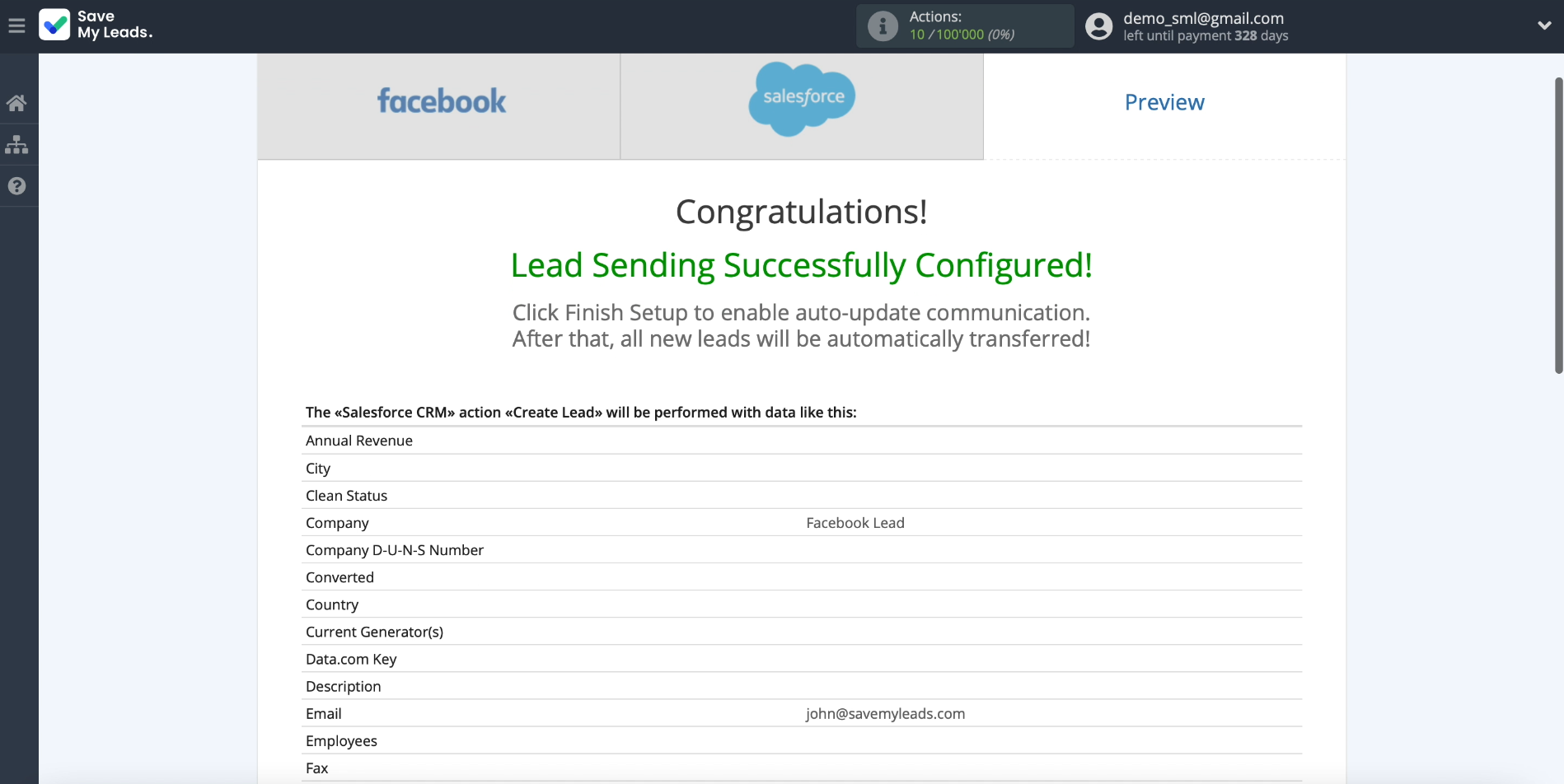The height and width of the screenshot is (784, 1564).
Task: Click the user avatar icon
Action: pyautogui.click(x=1098, y=26)
